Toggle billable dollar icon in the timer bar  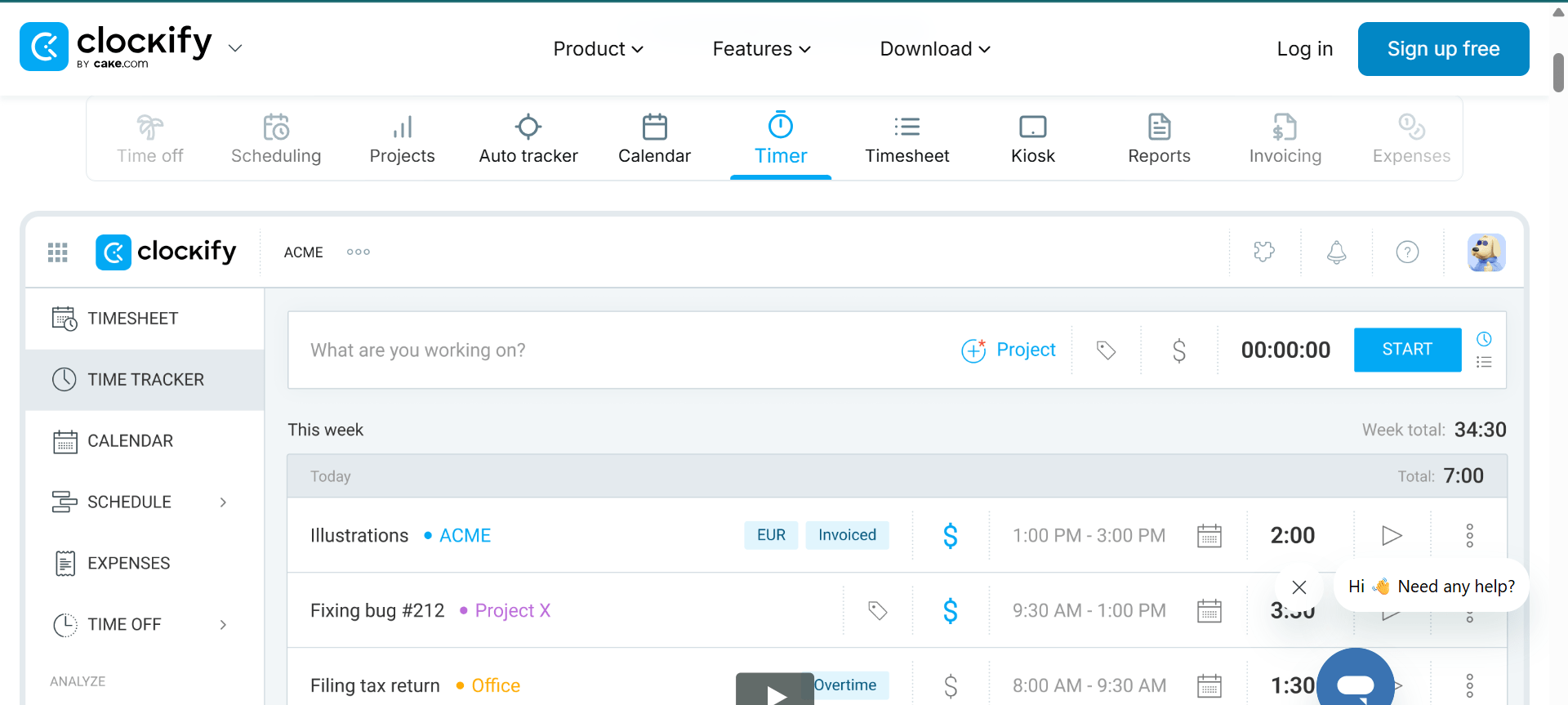(x=1178, y=350)
